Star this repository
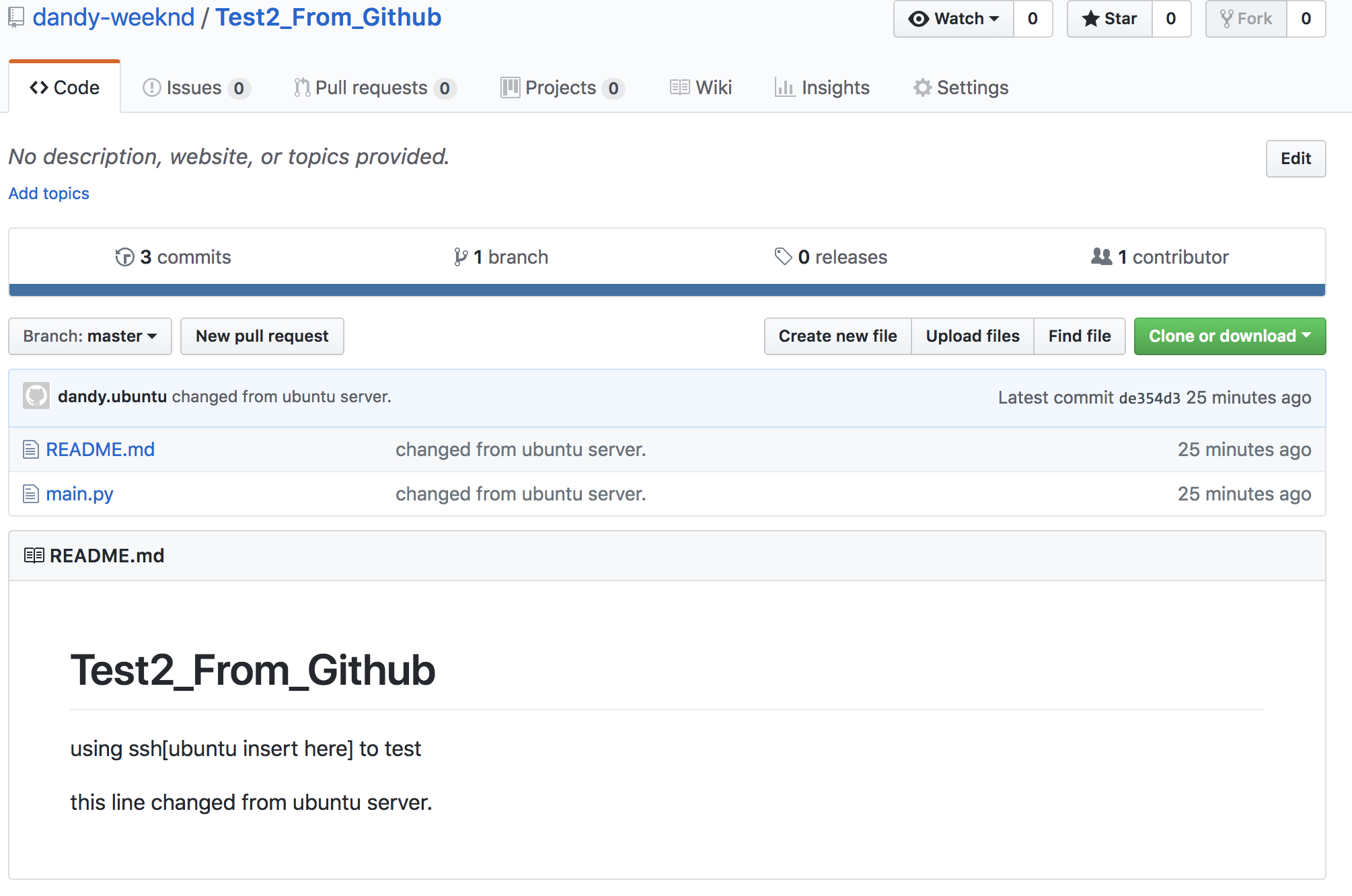1352x896 pixels. click(1110, 19)
